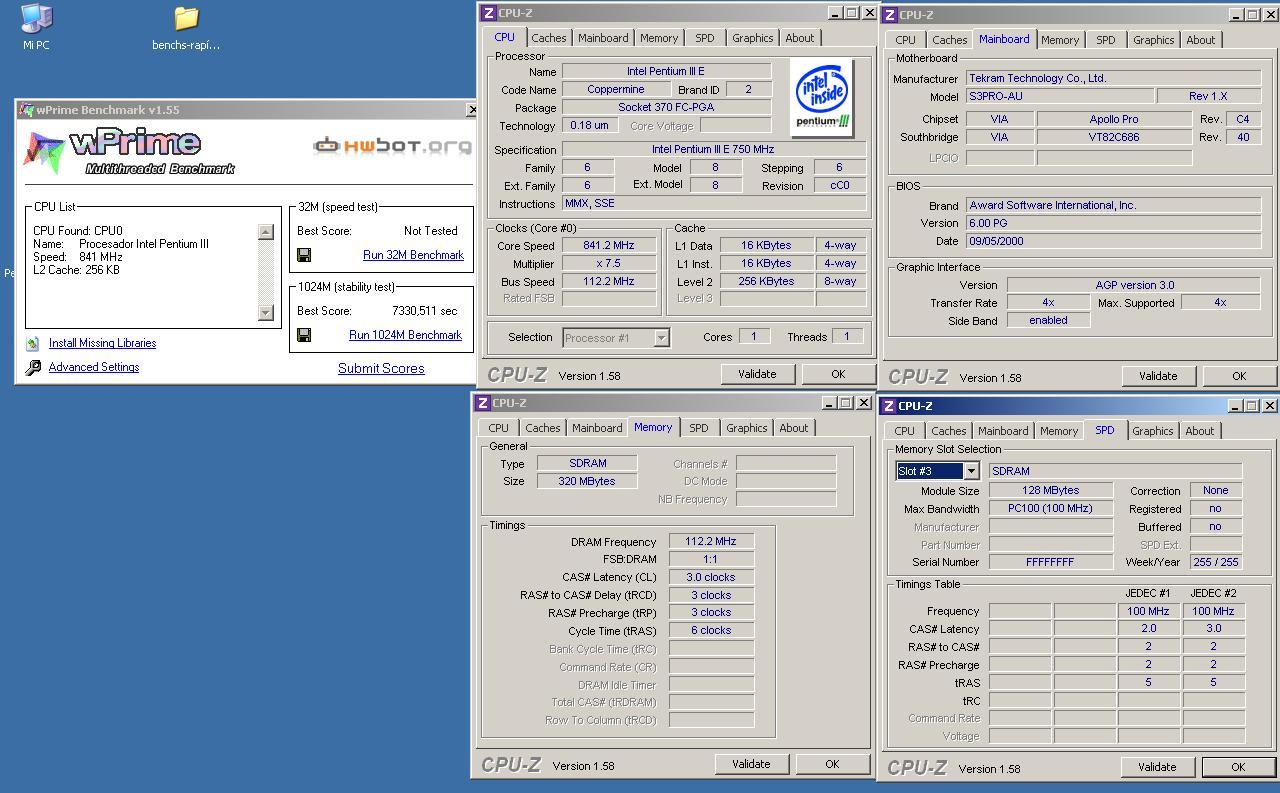Open About tab in the CPU window
This screenshot has width=1280, height=793.
[800, 38]
